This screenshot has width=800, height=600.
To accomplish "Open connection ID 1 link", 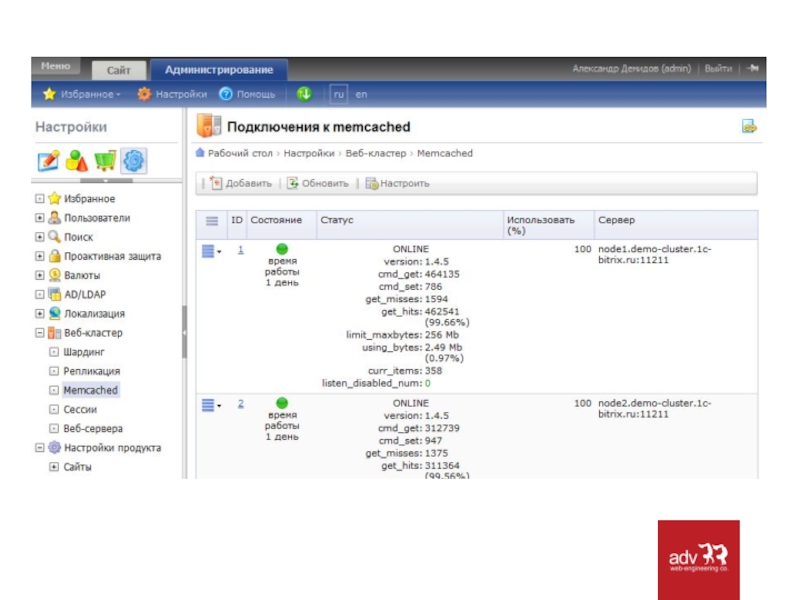I will pyautogui.click(x=240, y=249).
